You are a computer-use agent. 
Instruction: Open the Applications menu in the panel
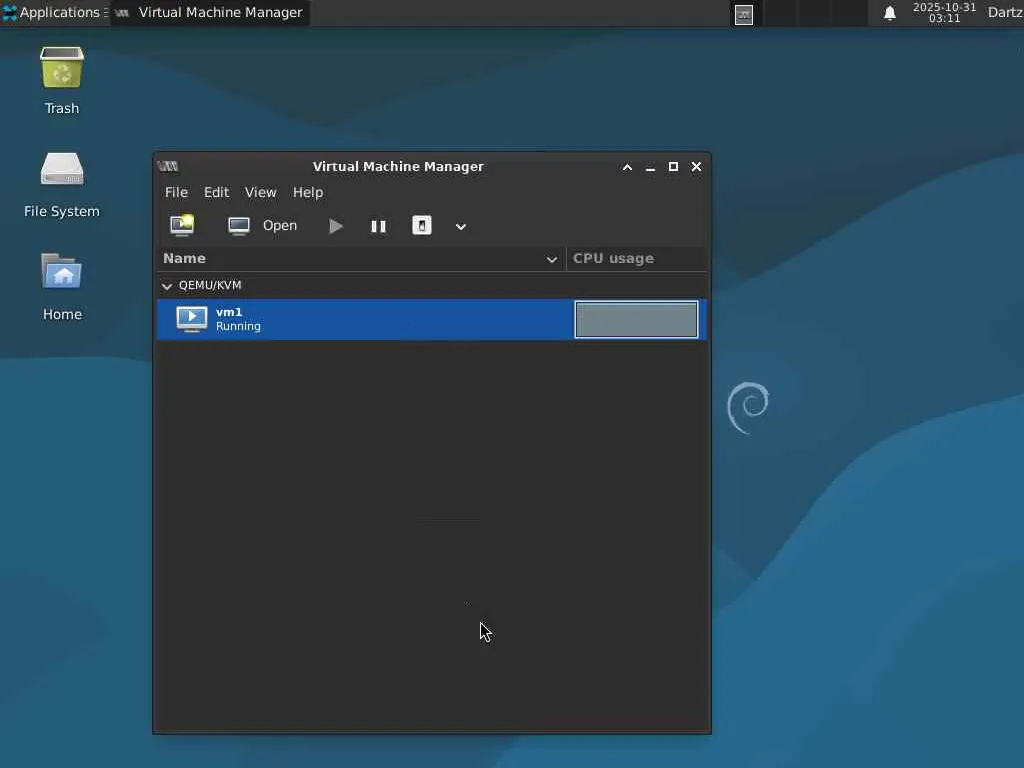pos(55,12)
